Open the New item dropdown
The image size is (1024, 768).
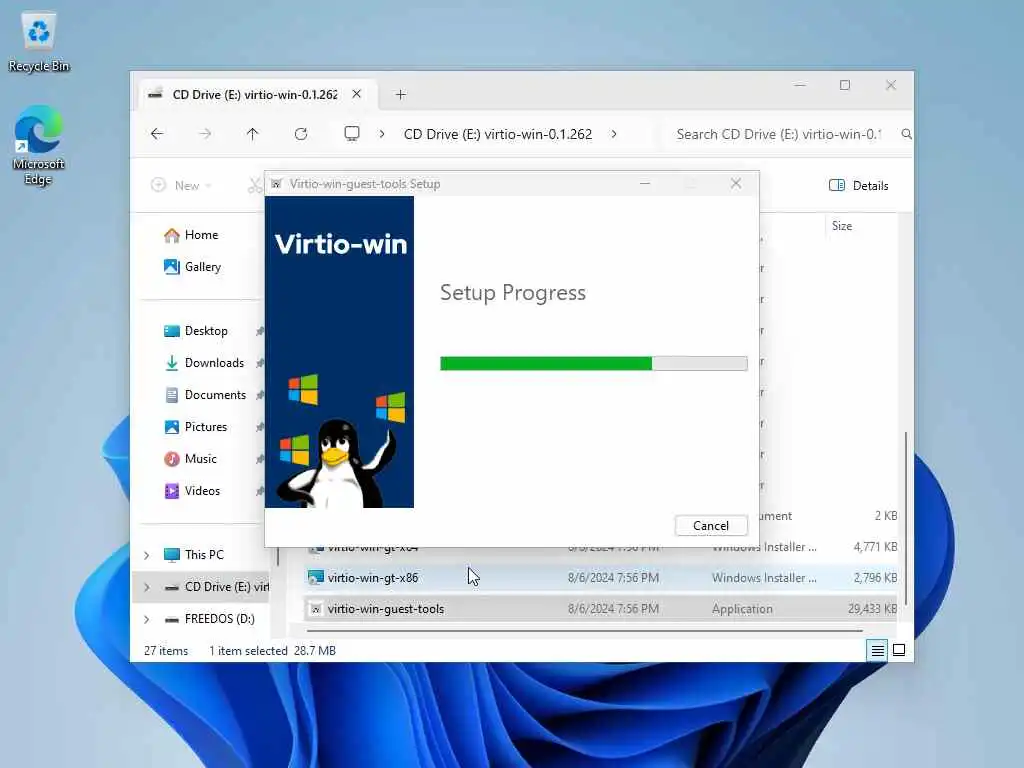tap(181, 185)
